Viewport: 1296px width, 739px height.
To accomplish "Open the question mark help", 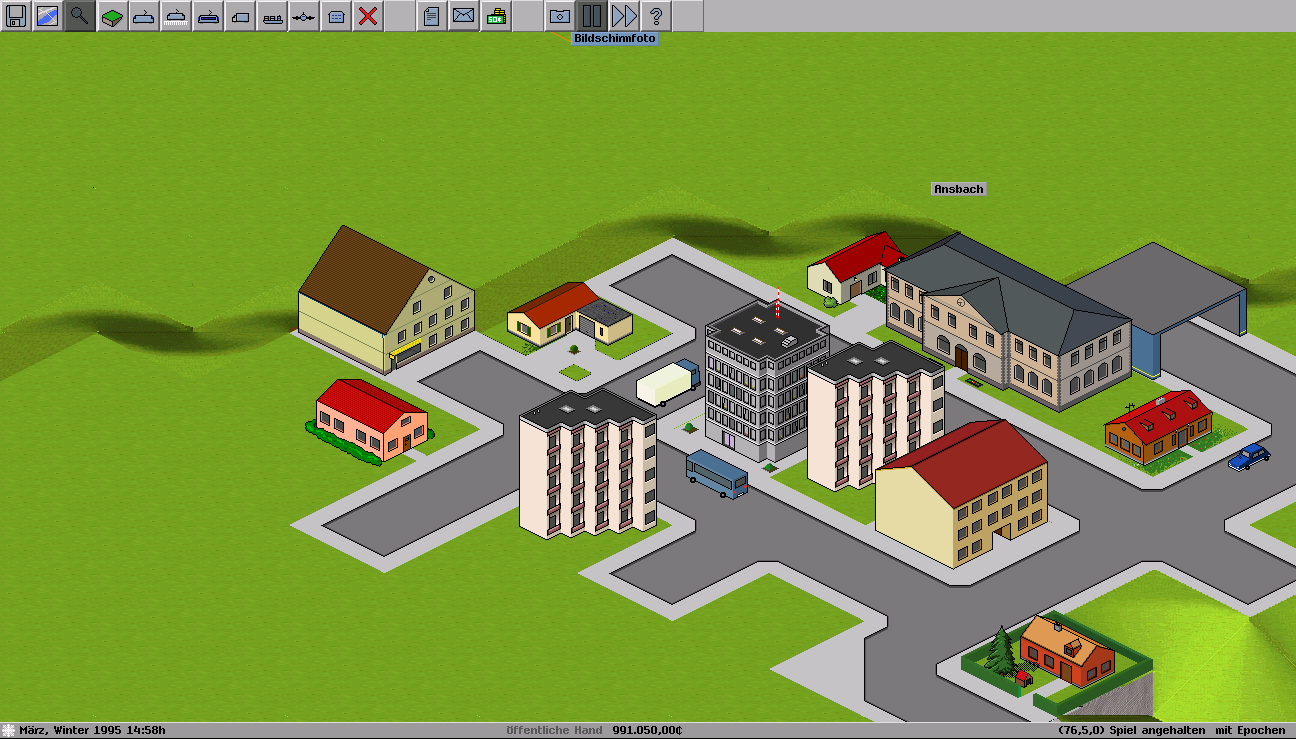I will pyautogui.click(x=656, y=16).
